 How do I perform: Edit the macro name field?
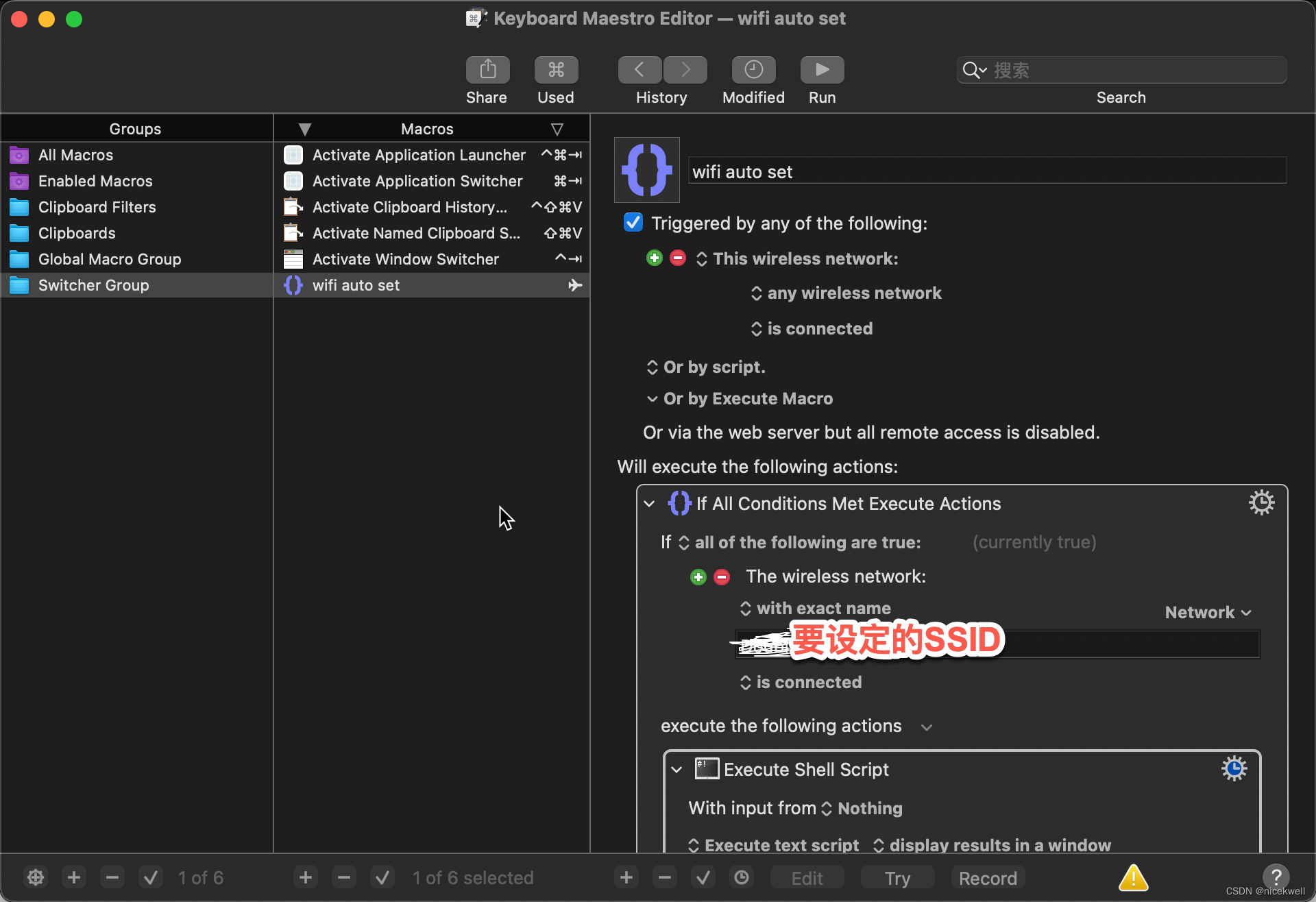987,171
